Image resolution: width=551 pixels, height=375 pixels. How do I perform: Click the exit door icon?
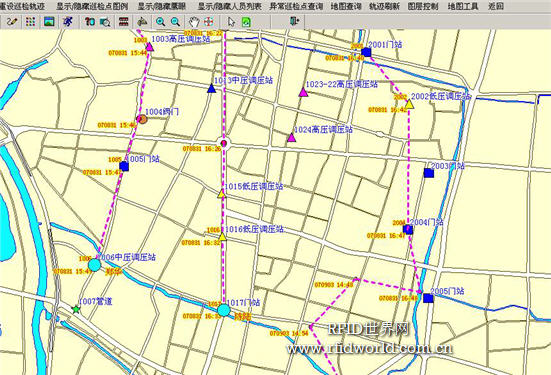point(294,21)
